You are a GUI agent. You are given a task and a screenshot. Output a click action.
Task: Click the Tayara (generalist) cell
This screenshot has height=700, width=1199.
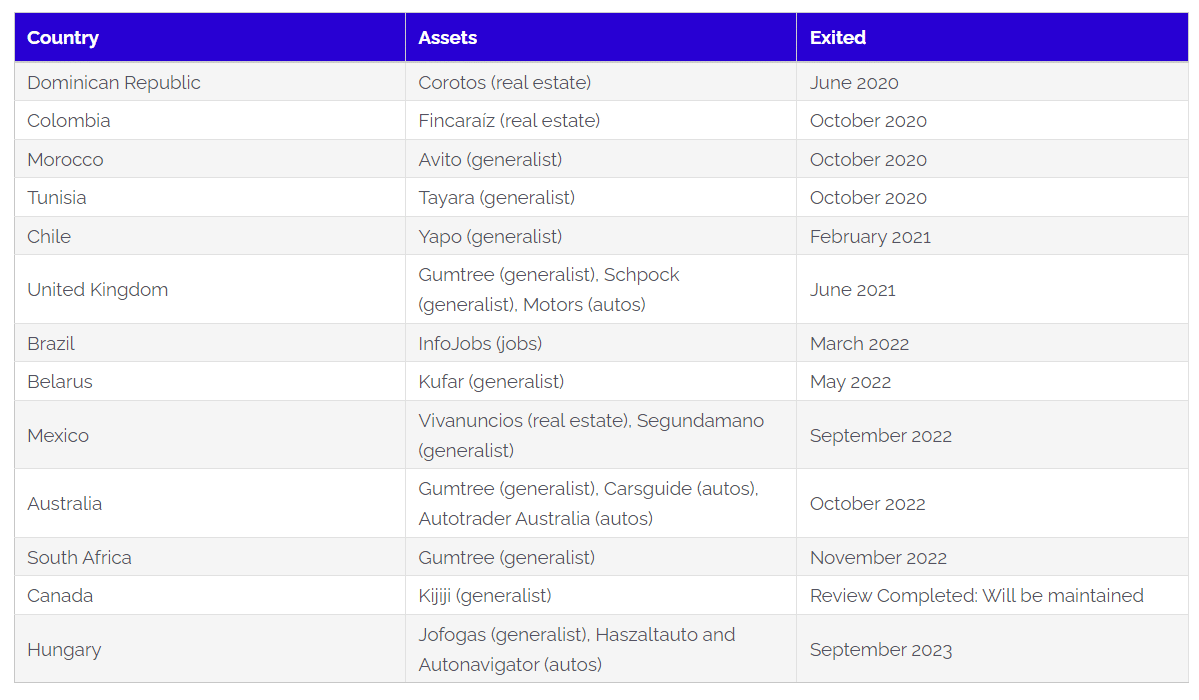601,197
